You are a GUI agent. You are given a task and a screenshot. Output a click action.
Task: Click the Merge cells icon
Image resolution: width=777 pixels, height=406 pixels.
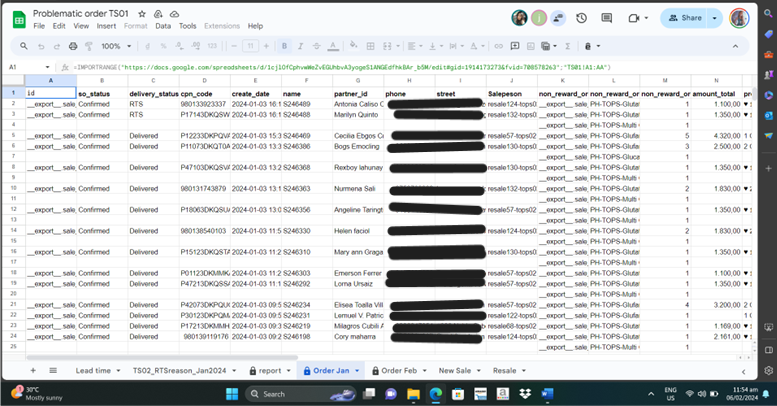[x=388, y=46]
